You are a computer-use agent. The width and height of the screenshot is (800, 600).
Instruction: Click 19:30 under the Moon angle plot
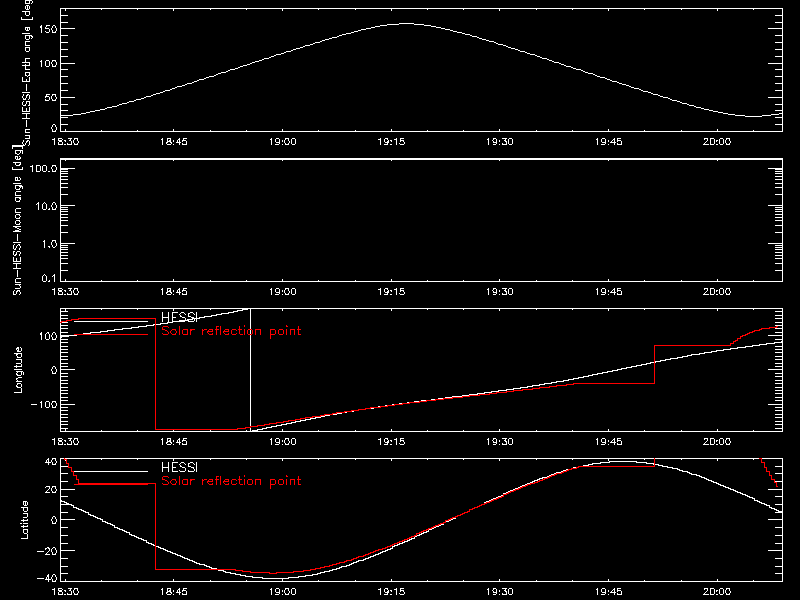(499, 292)
